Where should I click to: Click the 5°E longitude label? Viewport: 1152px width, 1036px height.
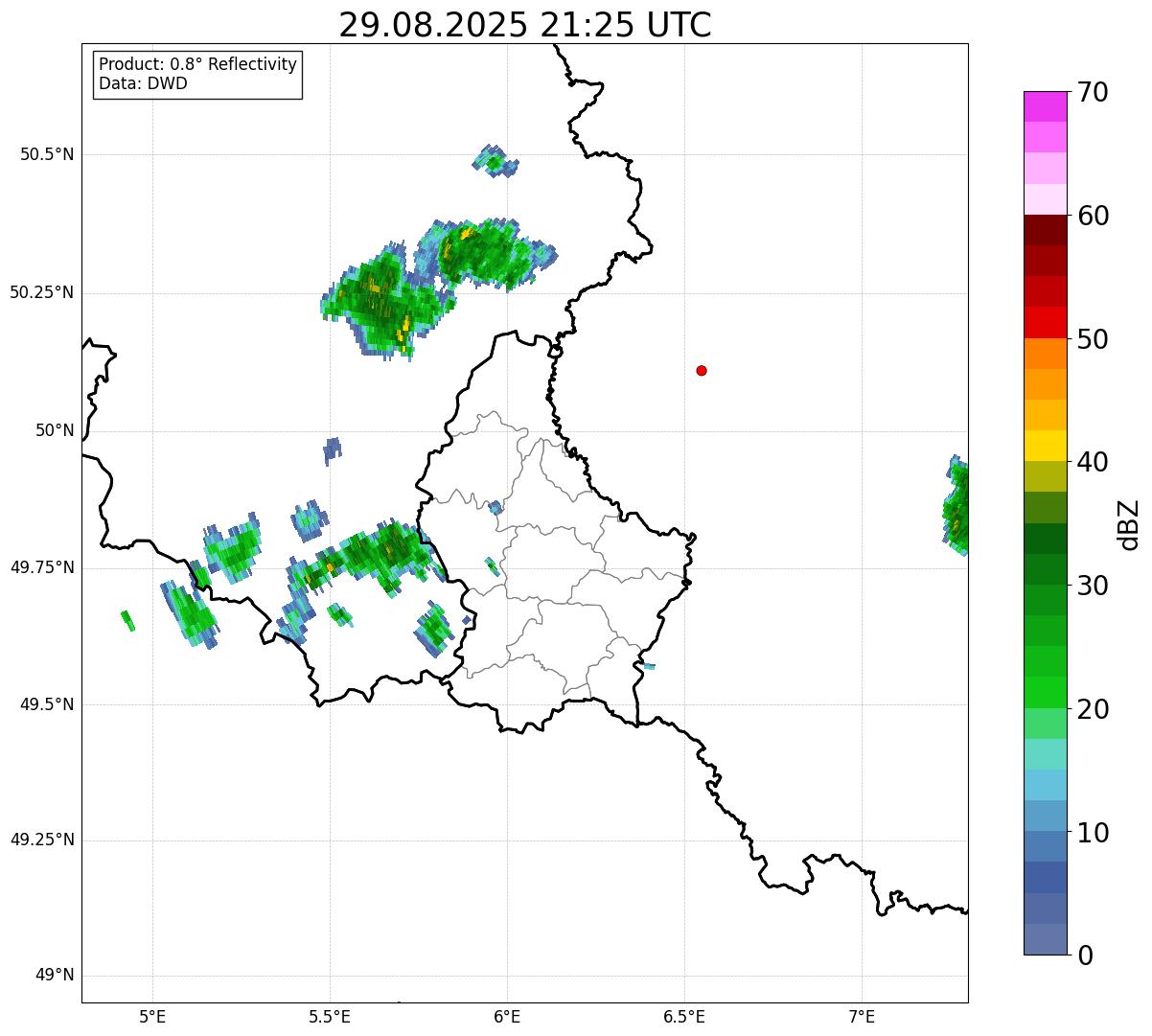pyautogui.click(x=152, y=1016)
